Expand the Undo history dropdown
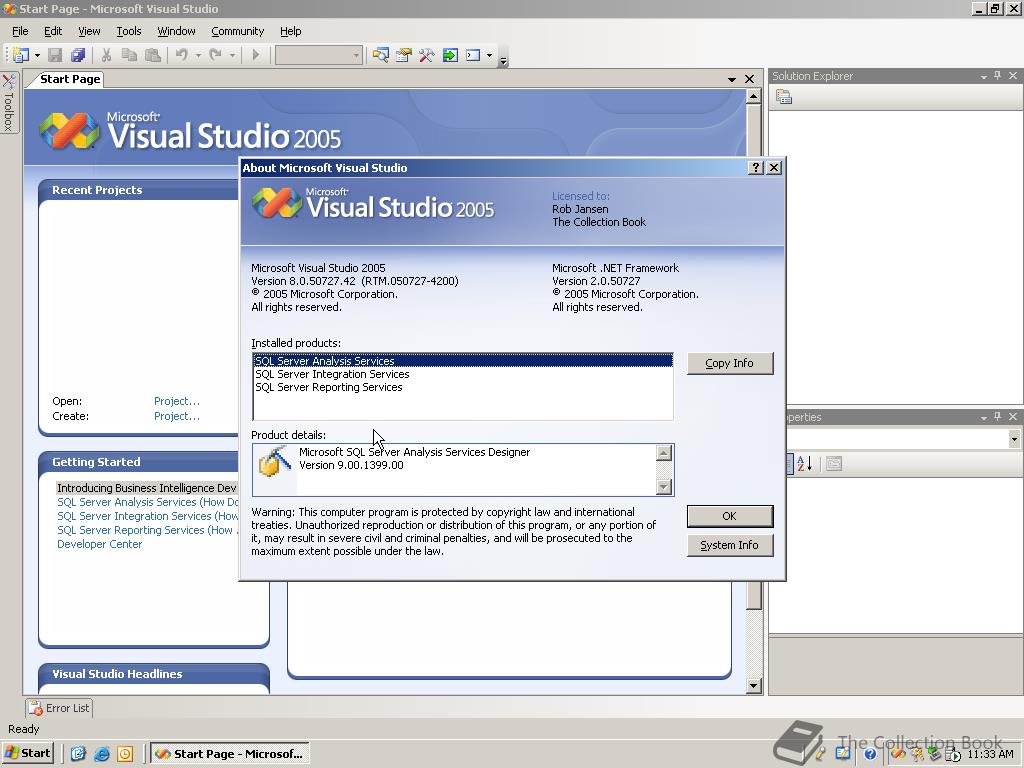Image resolution: width=1024 pixels, height=768 pixels. [199, 56]
